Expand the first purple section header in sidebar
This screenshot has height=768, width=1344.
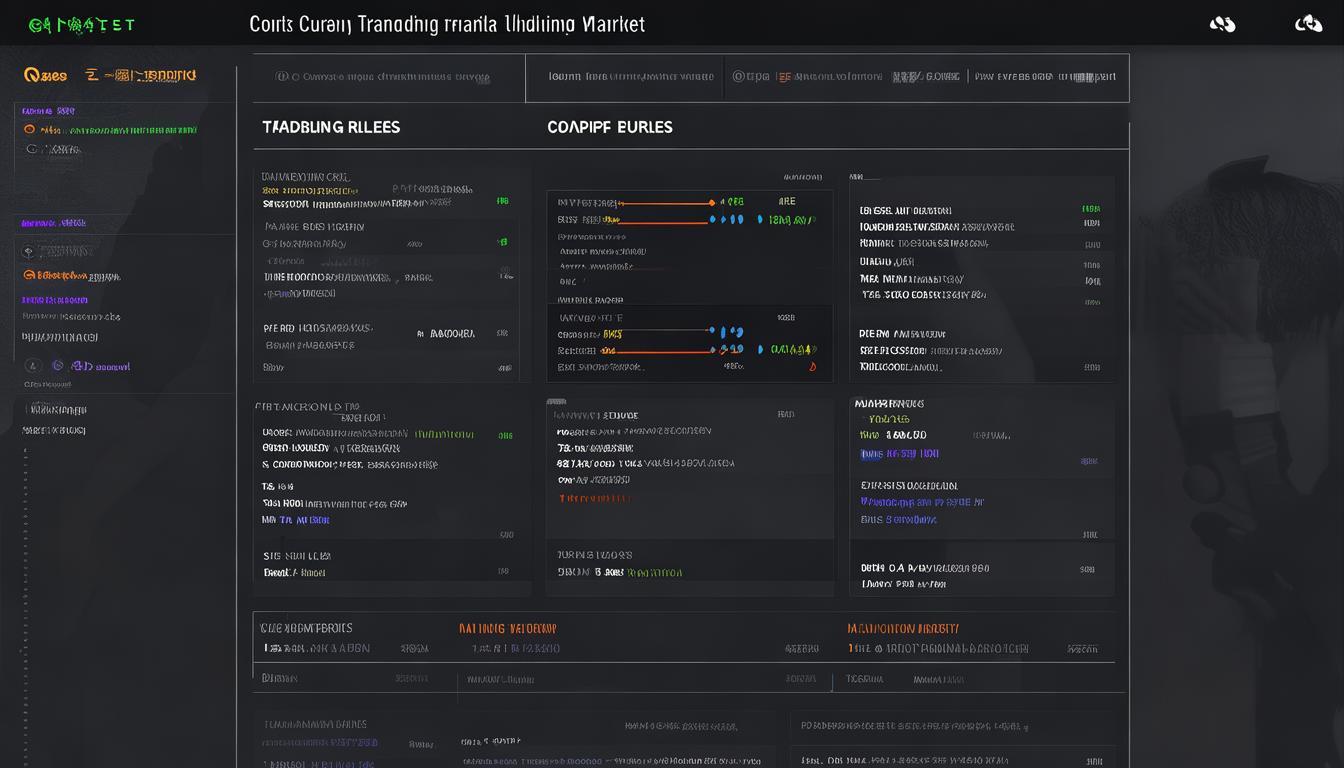tap(48, 111)
